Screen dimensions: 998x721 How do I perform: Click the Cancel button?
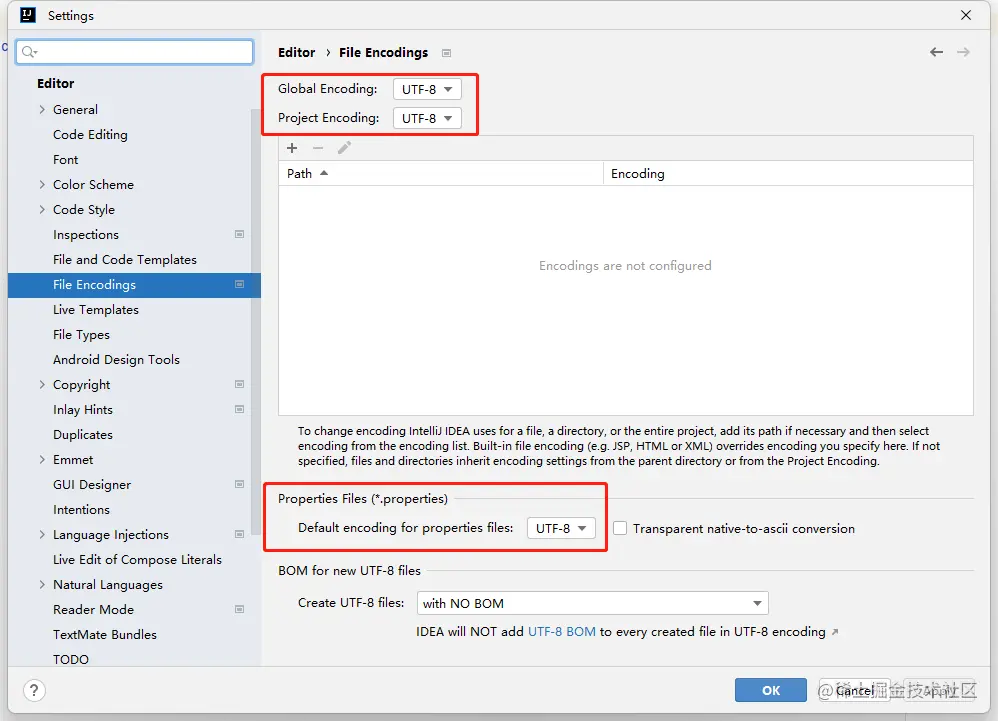click(854, 690)
